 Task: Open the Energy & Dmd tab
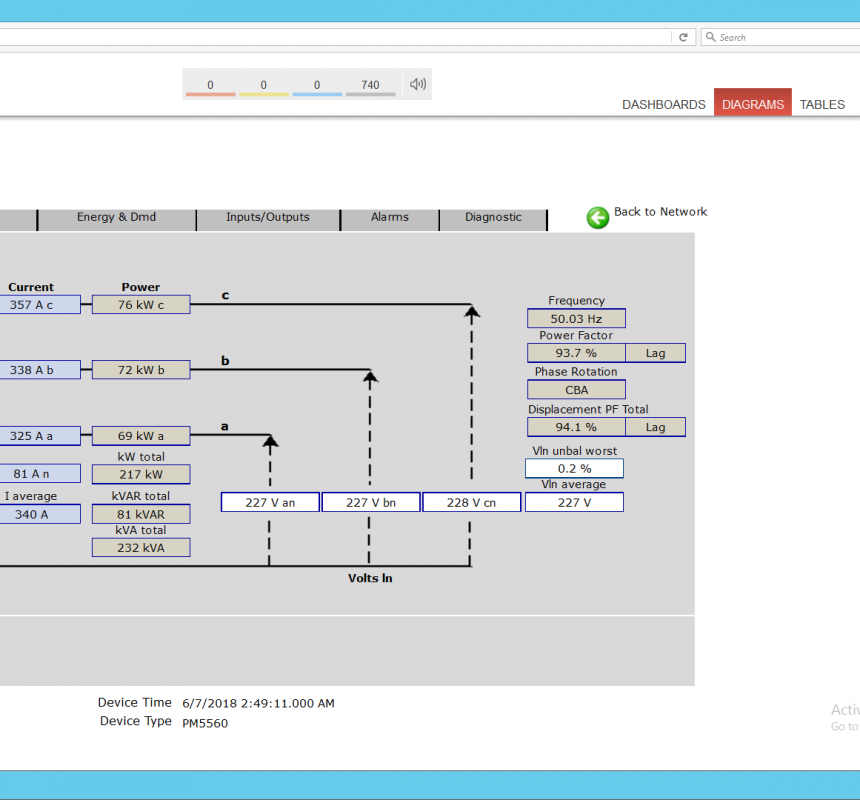[116, 217]
